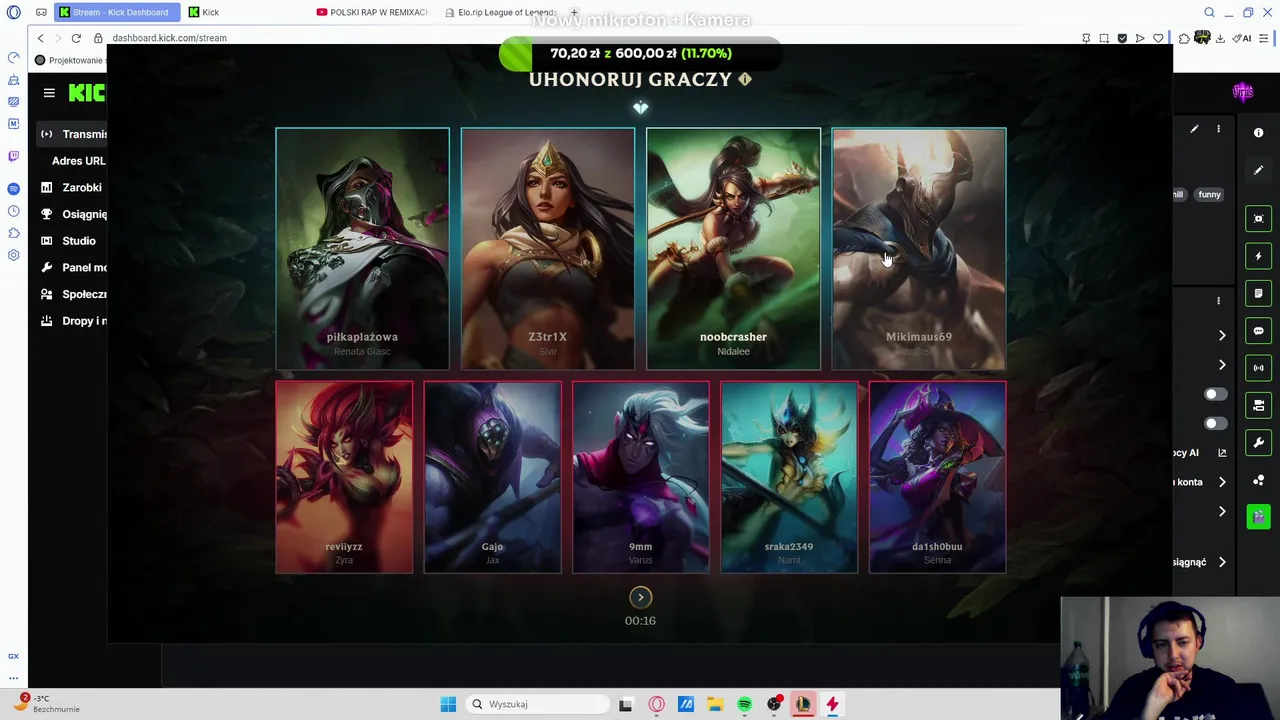Select da1sh0buu Senna enemy card
The width and height of the screenshot is (1280, 720).
[937, 477]
